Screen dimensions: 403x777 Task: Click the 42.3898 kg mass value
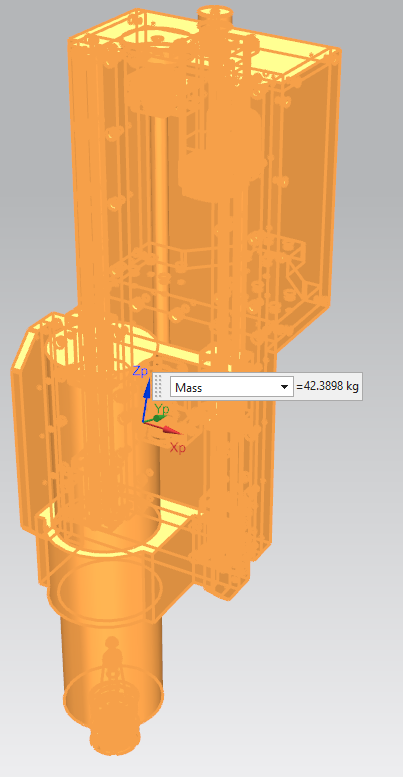click(x=330, y=387)
